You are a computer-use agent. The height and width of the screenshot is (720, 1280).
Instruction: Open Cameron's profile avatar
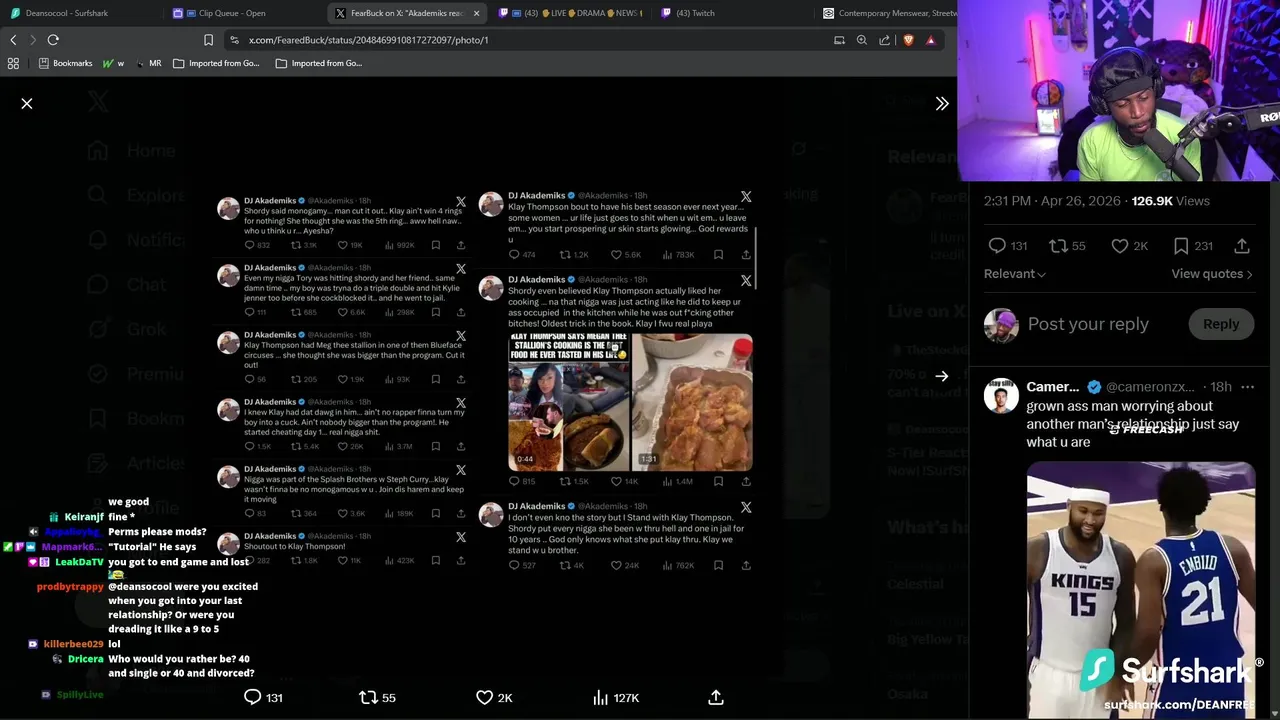(x=1001, y=396)
